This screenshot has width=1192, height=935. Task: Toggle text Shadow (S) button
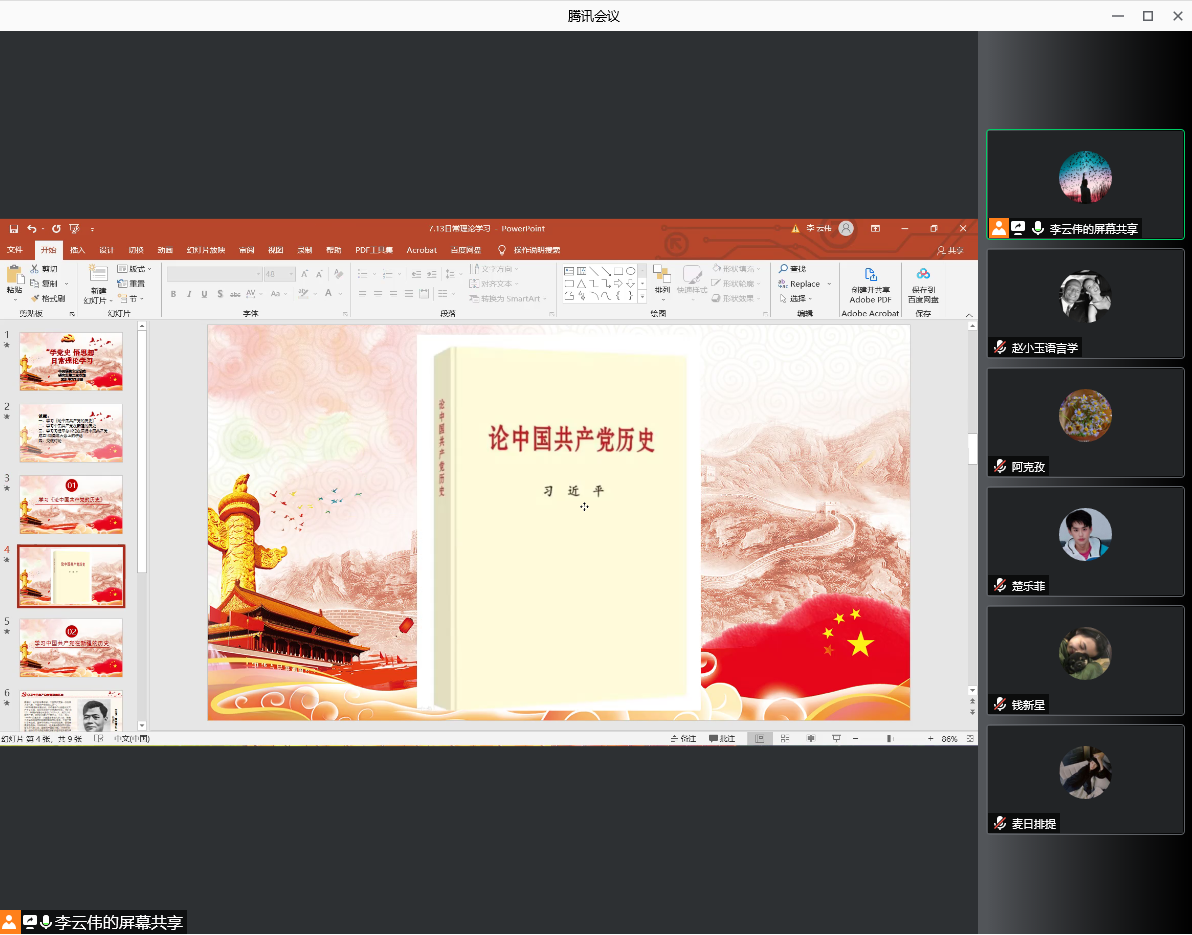pyautogui.click(x=220, y=293)
